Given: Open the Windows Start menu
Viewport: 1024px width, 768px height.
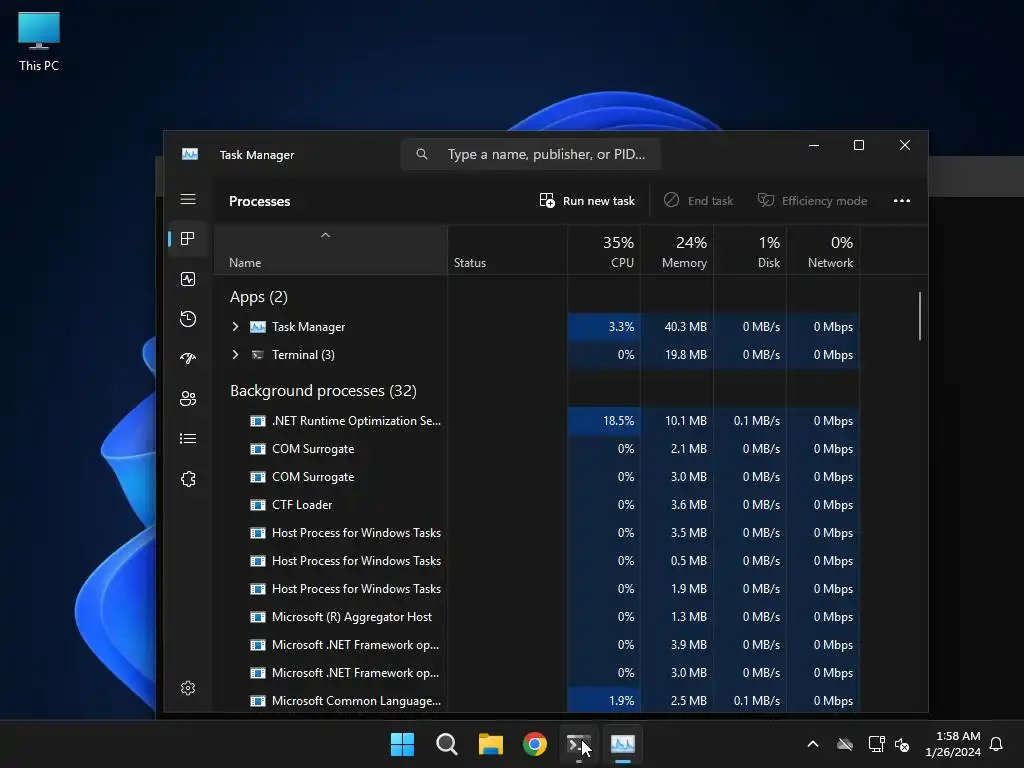Looking at the screenshot, I should click(402, 744).
